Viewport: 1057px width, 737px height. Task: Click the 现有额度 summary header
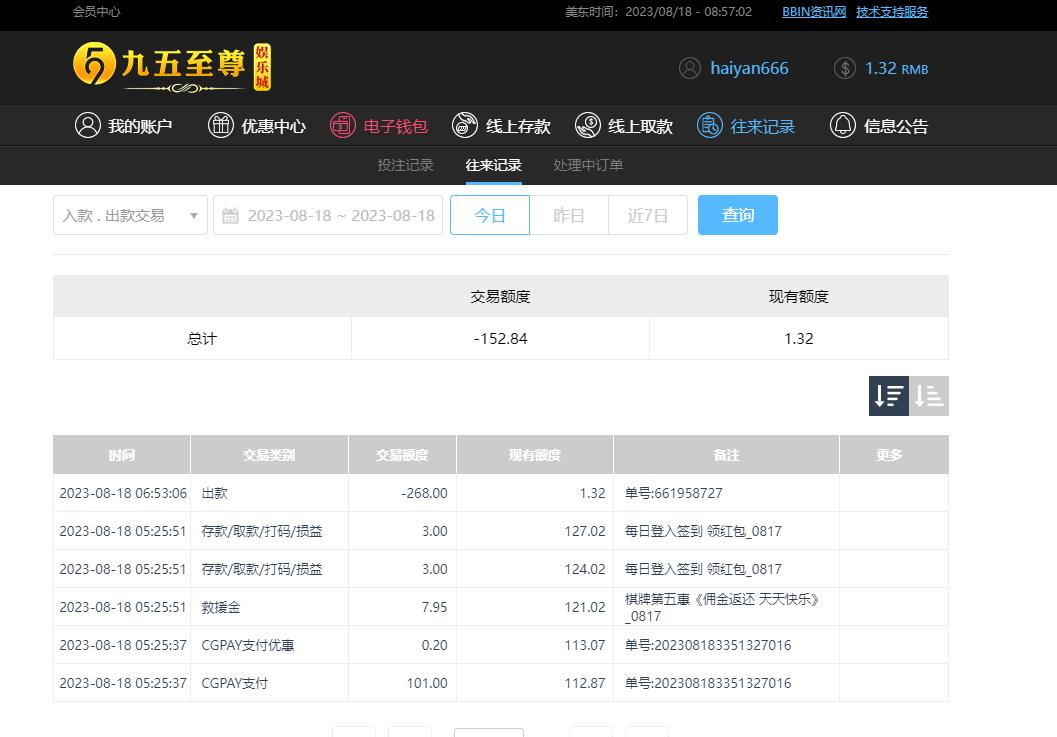click(x=799, y=297)
